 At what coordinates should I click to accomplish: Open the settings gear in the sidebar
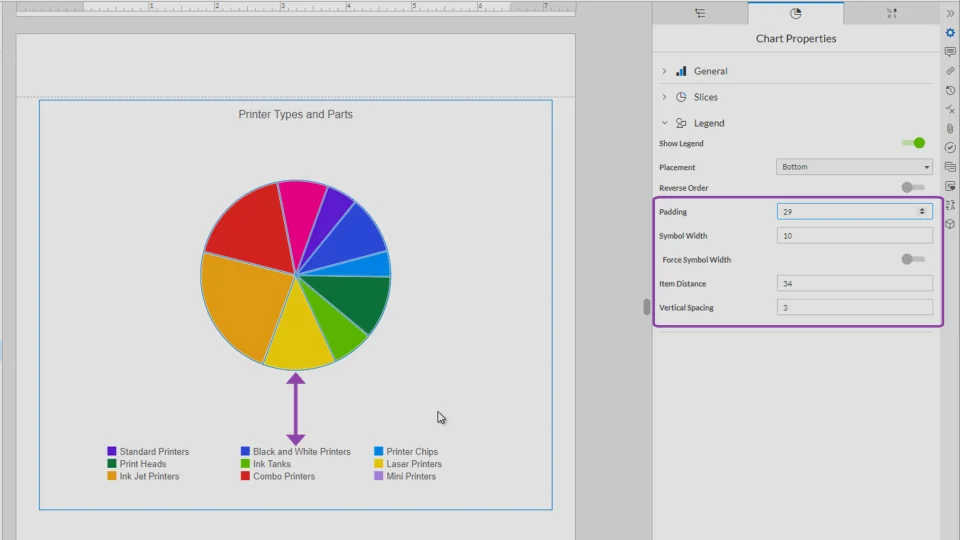click(x=950, y=33)
